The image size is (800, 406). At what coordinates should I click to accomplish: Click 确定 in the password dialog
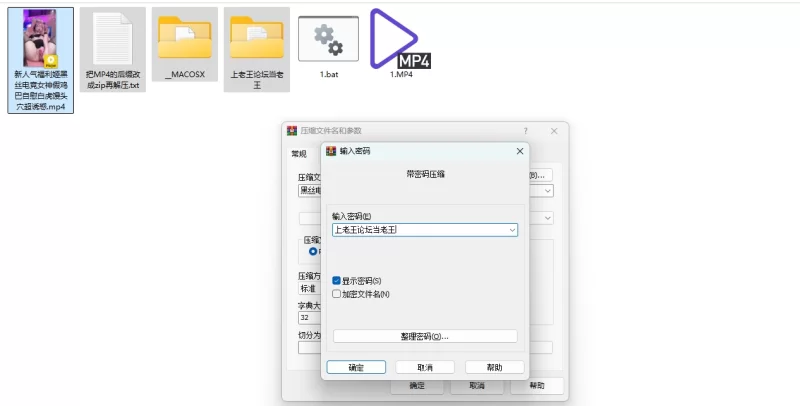[x=356, y=367]
